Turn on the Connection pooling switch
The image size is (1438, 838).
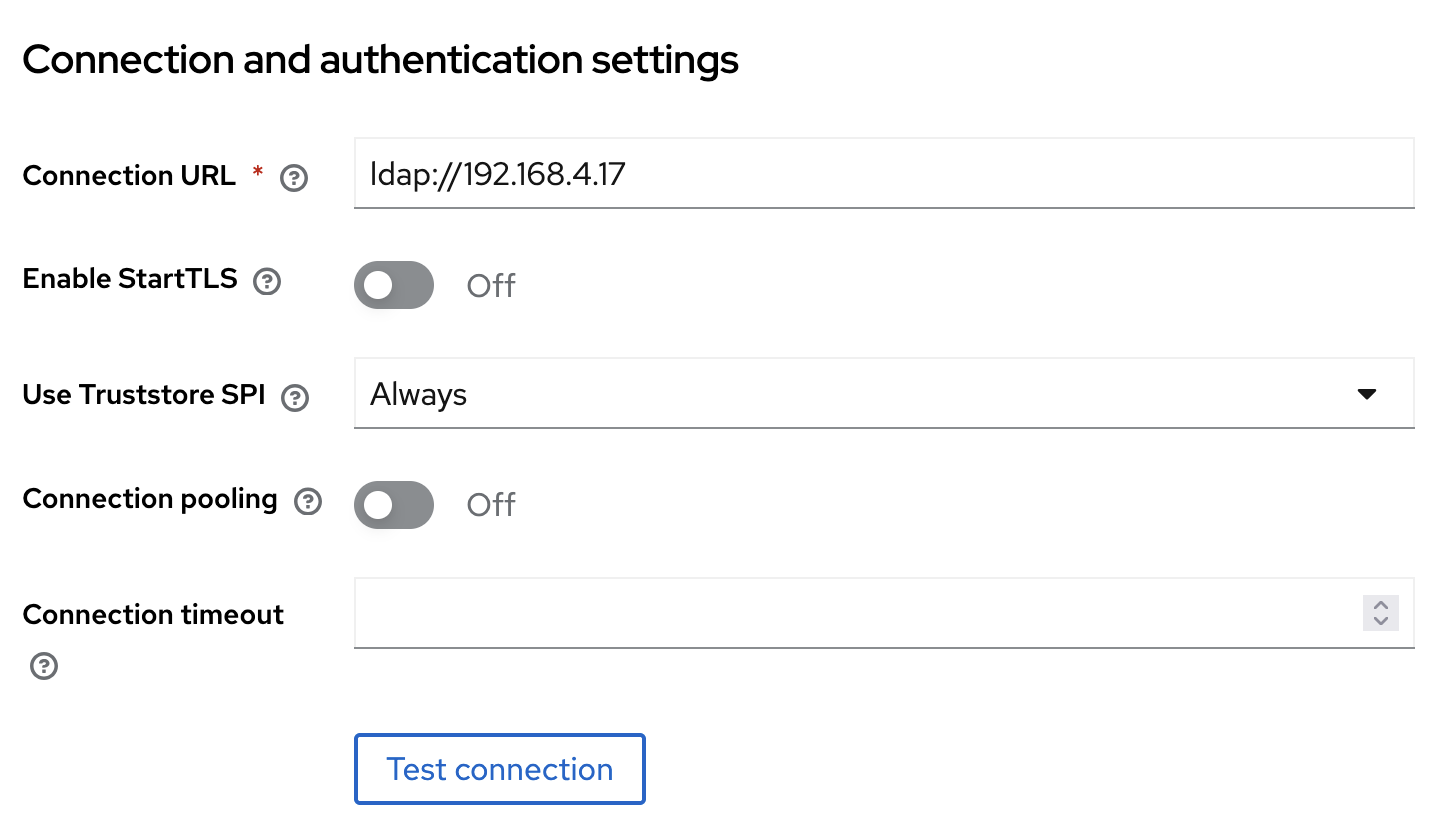[x=394, y=505]
